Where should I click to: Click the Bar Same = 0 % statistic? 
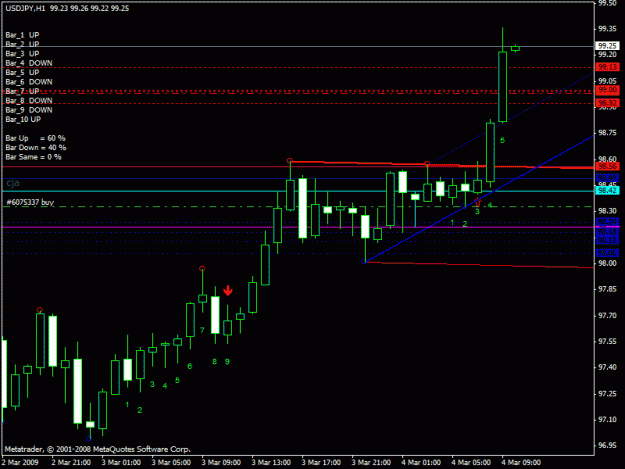(x=33, y=157)
